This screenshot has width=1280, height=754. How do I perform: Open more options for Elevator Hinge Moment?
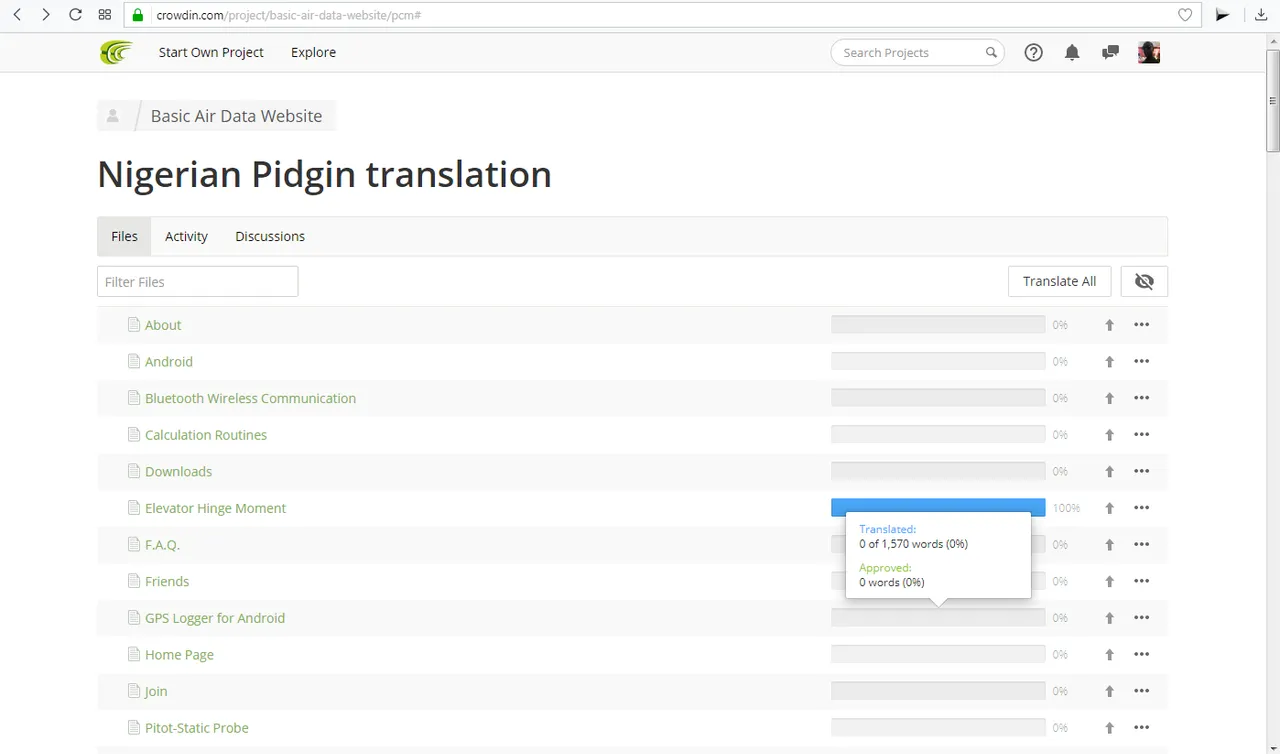pos(1142,508)
